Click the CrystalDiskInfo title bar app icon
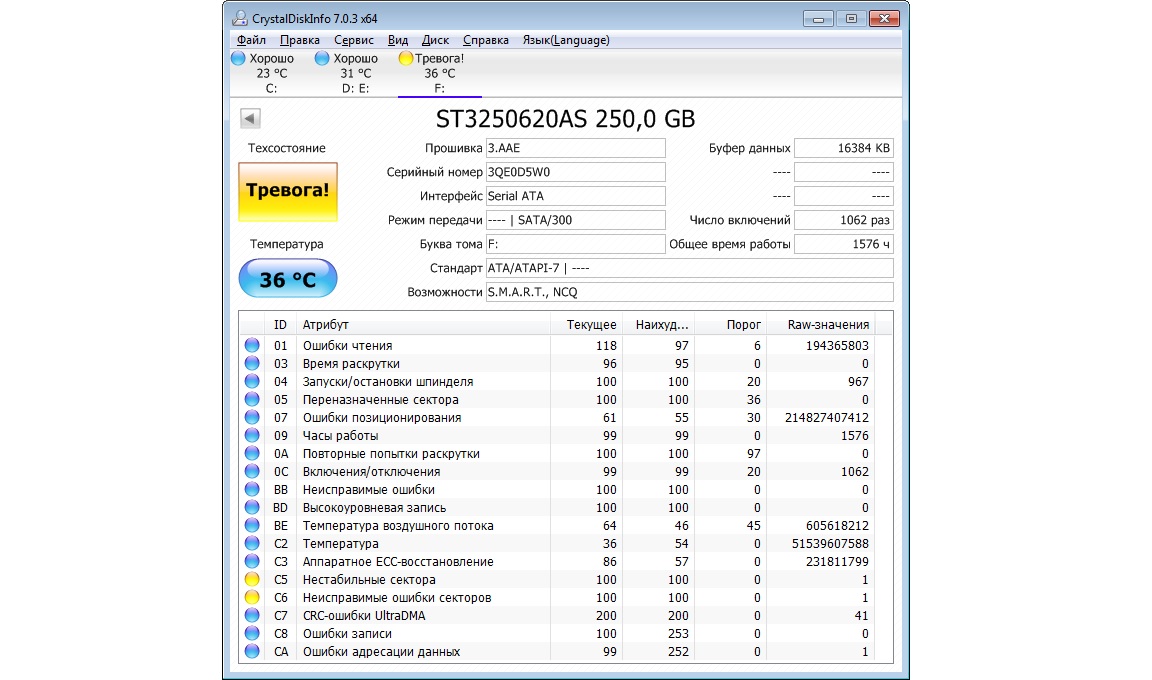 coord(239,18)
